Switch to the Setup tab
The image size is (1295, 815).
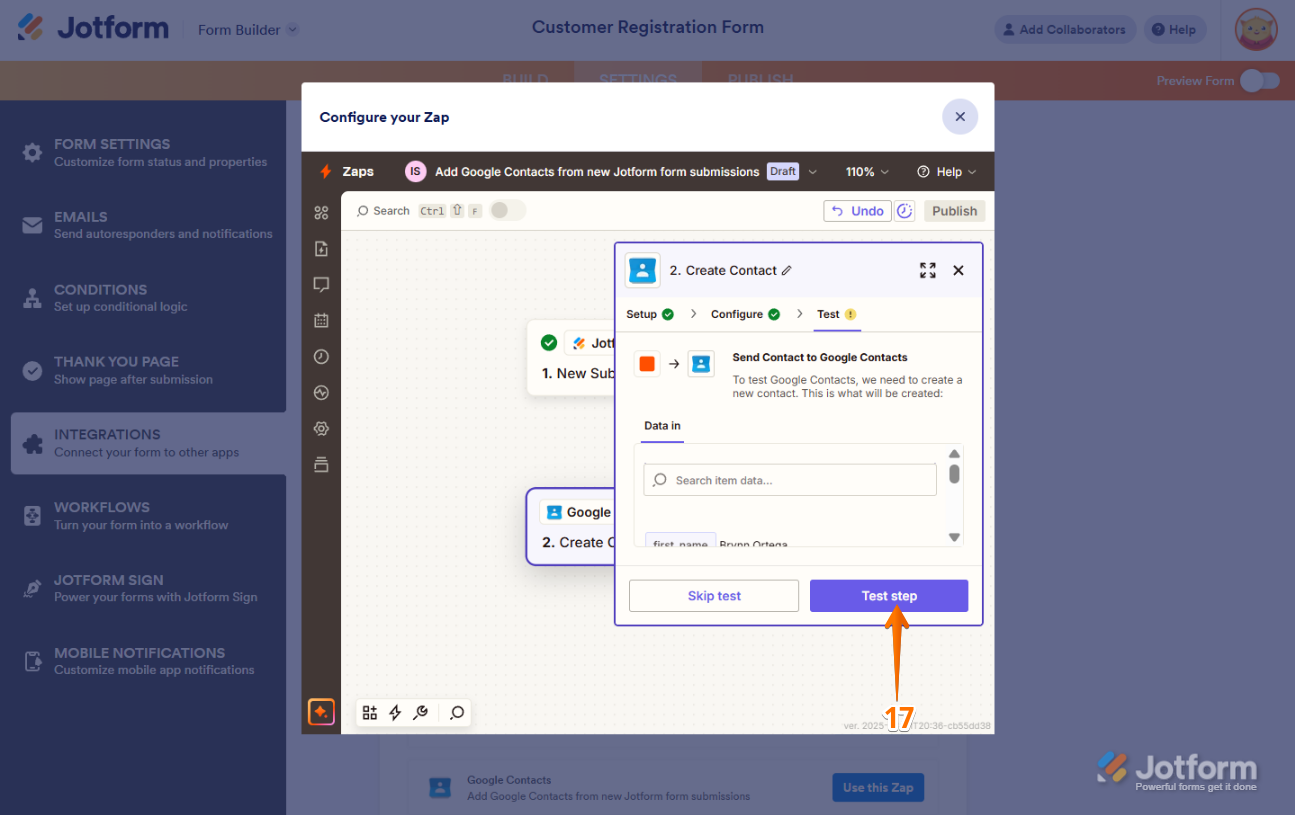(x=650, y=314)
